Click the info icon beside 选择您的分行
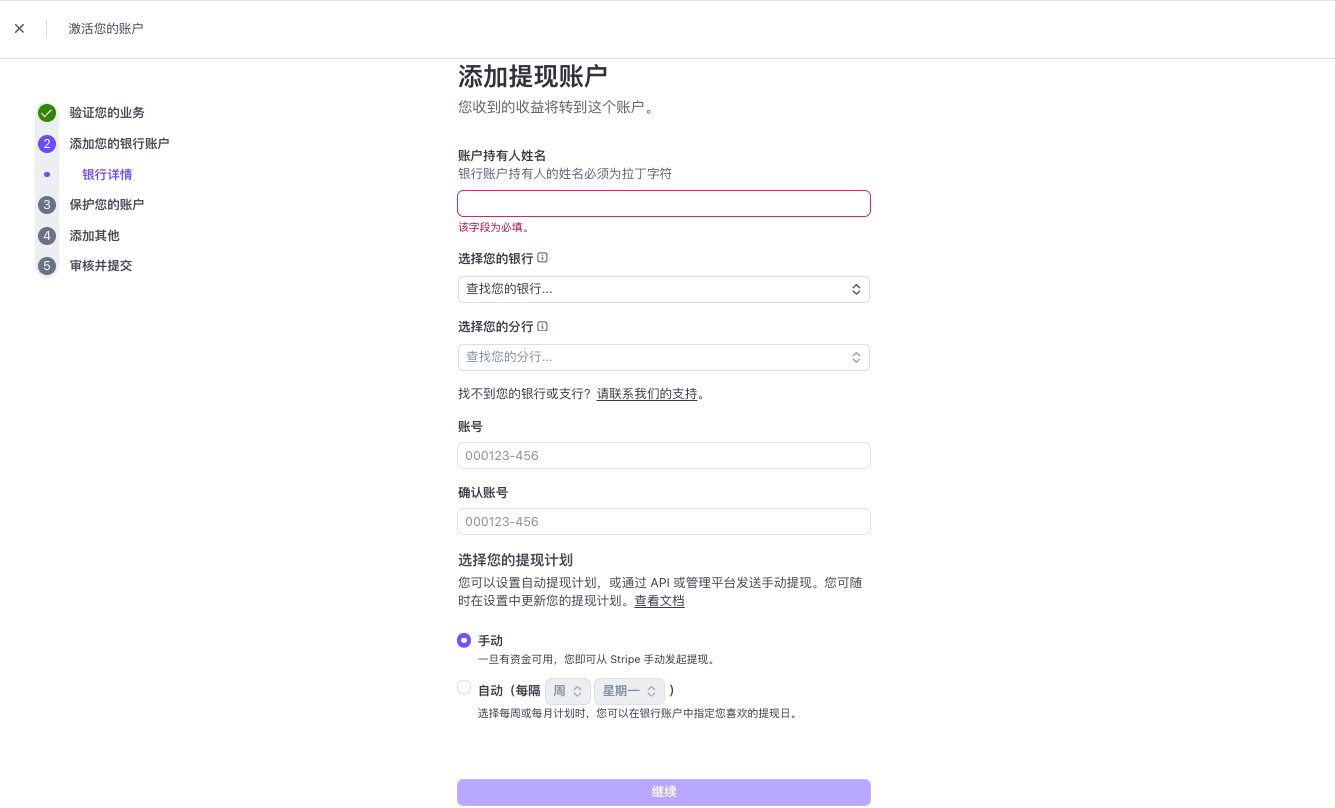 541,326
